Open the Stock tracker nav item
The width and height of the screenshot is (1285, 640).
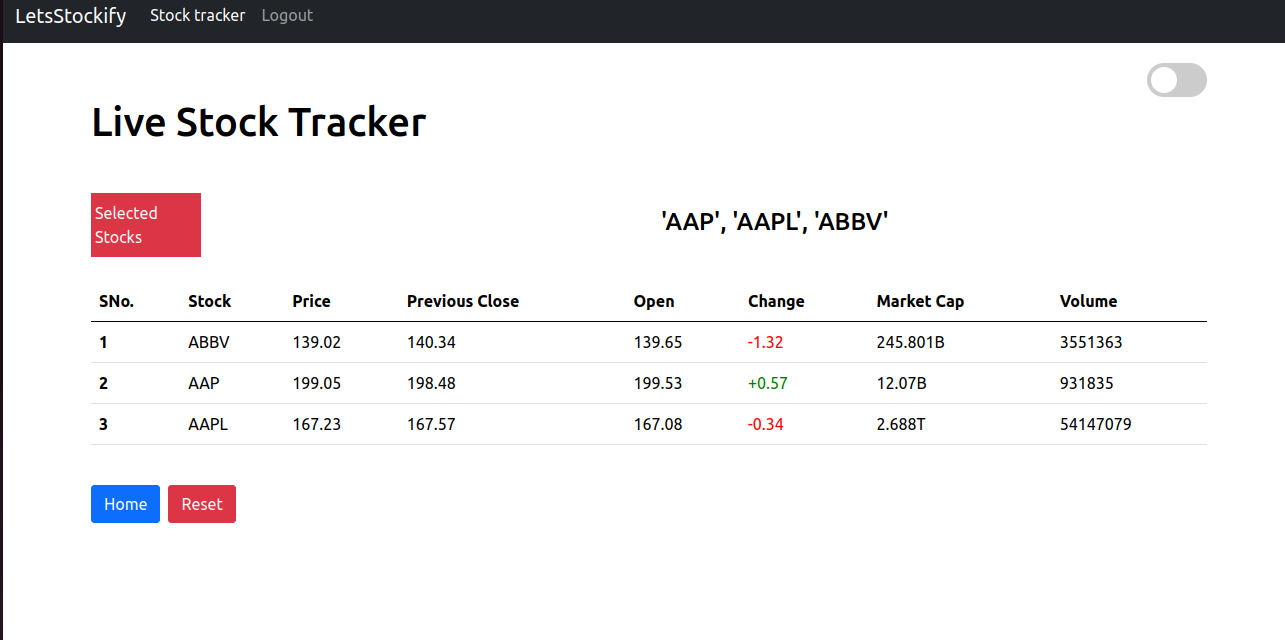[197, 15]
